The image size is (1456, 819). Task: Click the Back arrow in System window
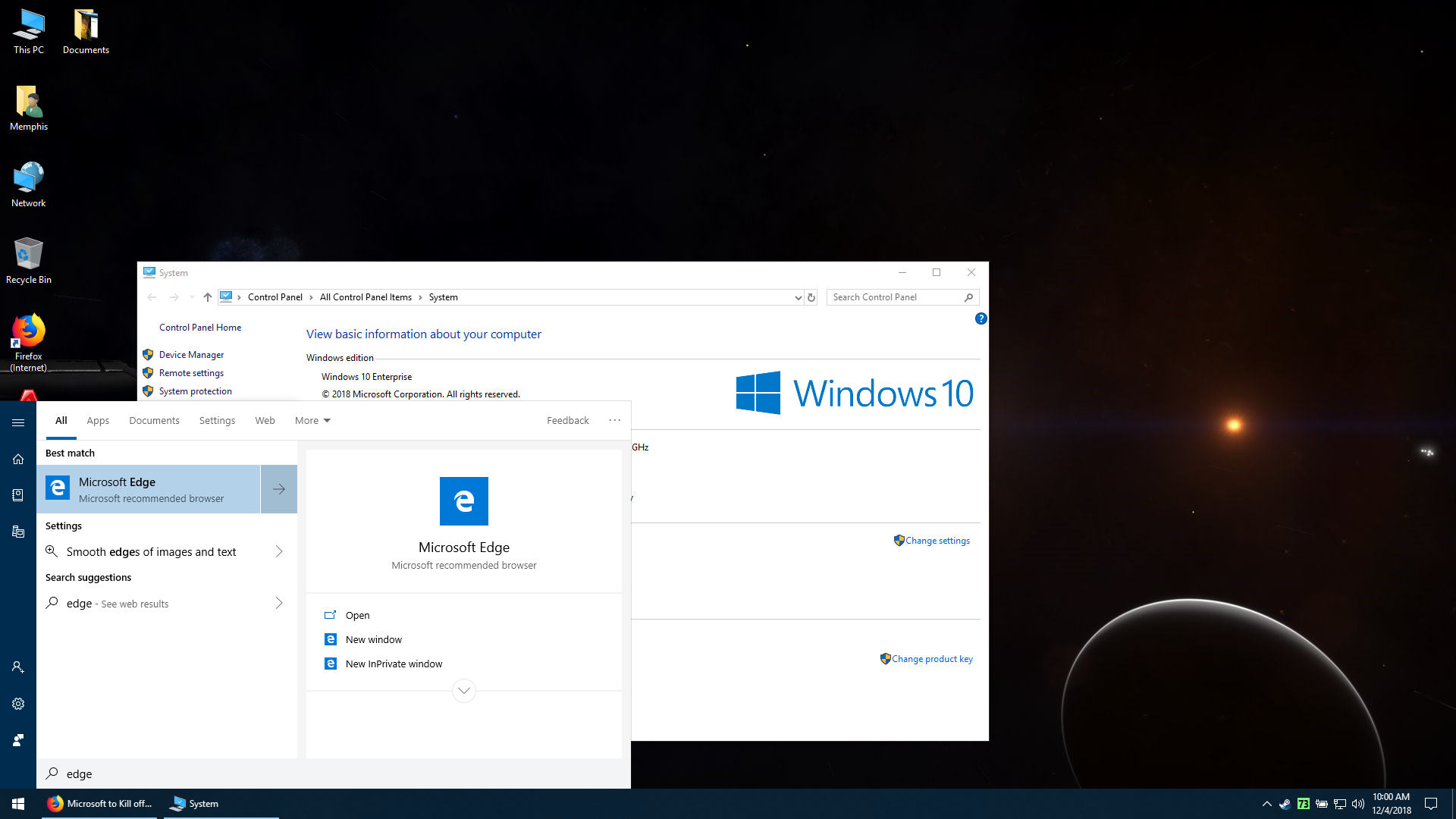pyautogui.click(x=152, y=297)
